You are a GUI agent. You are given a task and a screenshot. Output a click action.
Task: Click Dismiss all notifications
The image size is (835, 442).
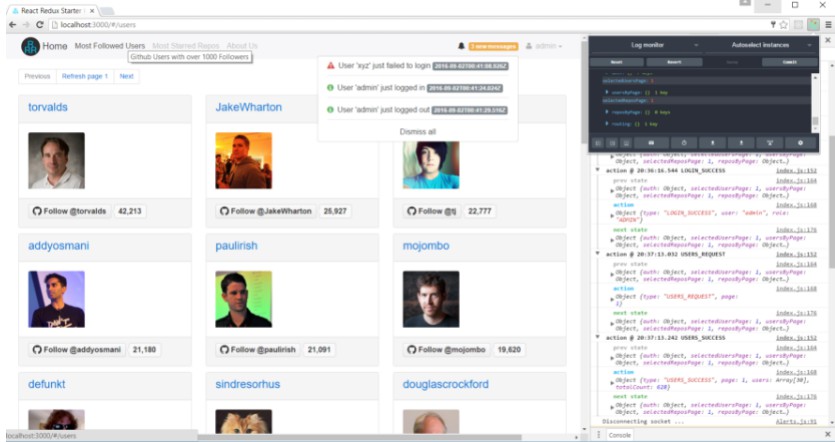[418, 131]
